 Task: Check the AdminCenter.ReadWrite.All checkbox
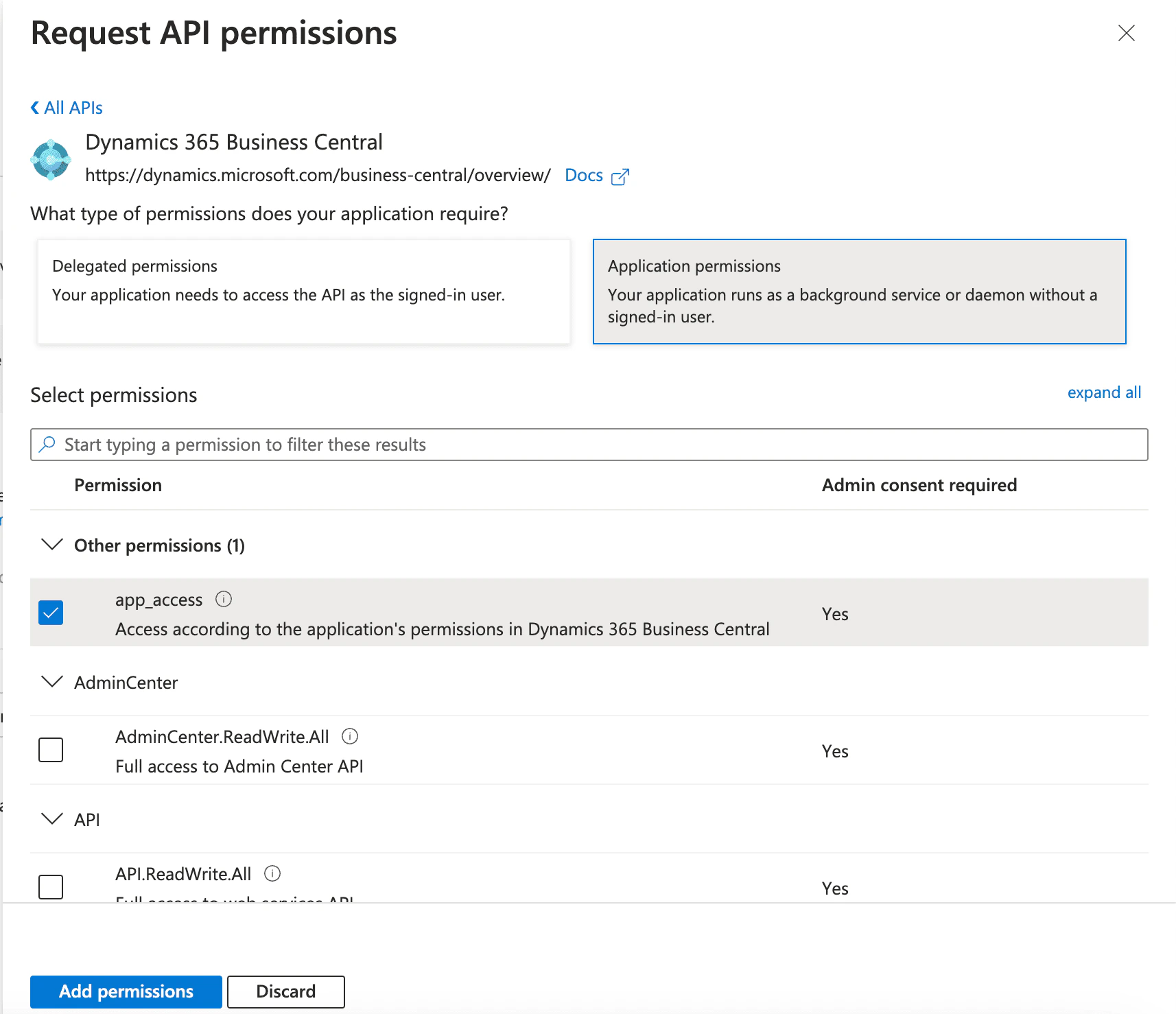51,750
